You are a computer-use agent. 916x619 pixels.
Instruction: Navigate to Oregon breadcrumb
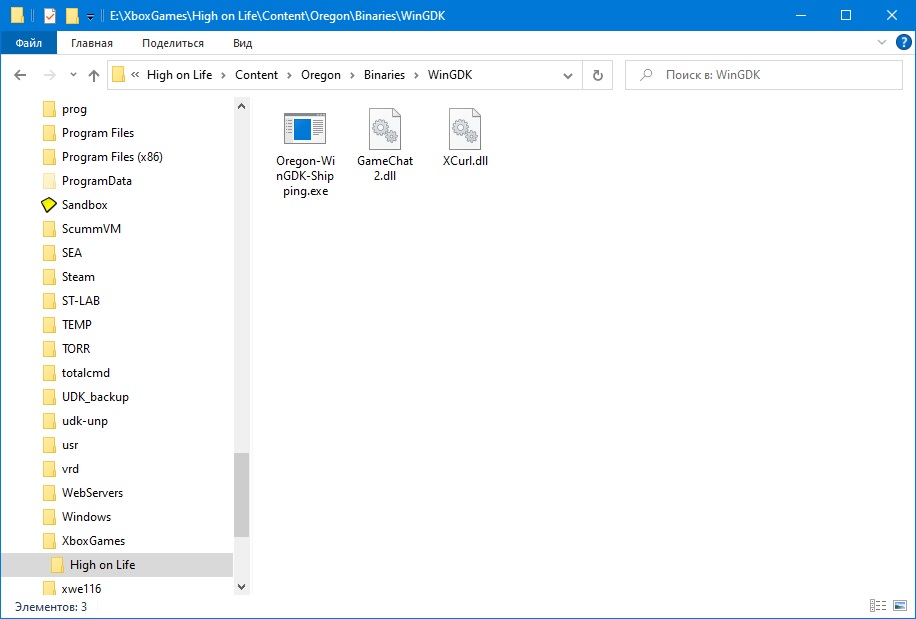pos(321,75)
